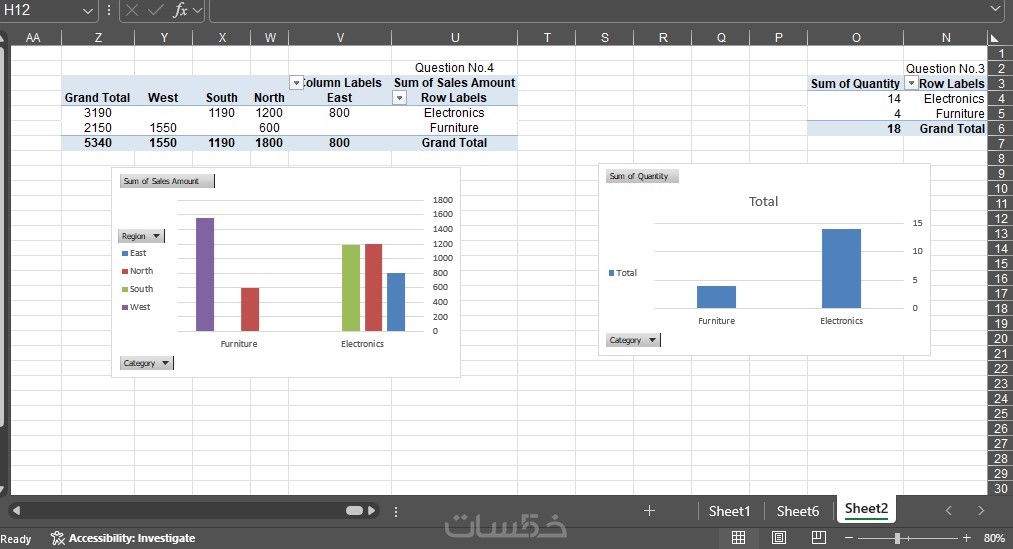Select the South legend entry
This screenshot has height=549, width=1013.
click(x=138, y=289)
